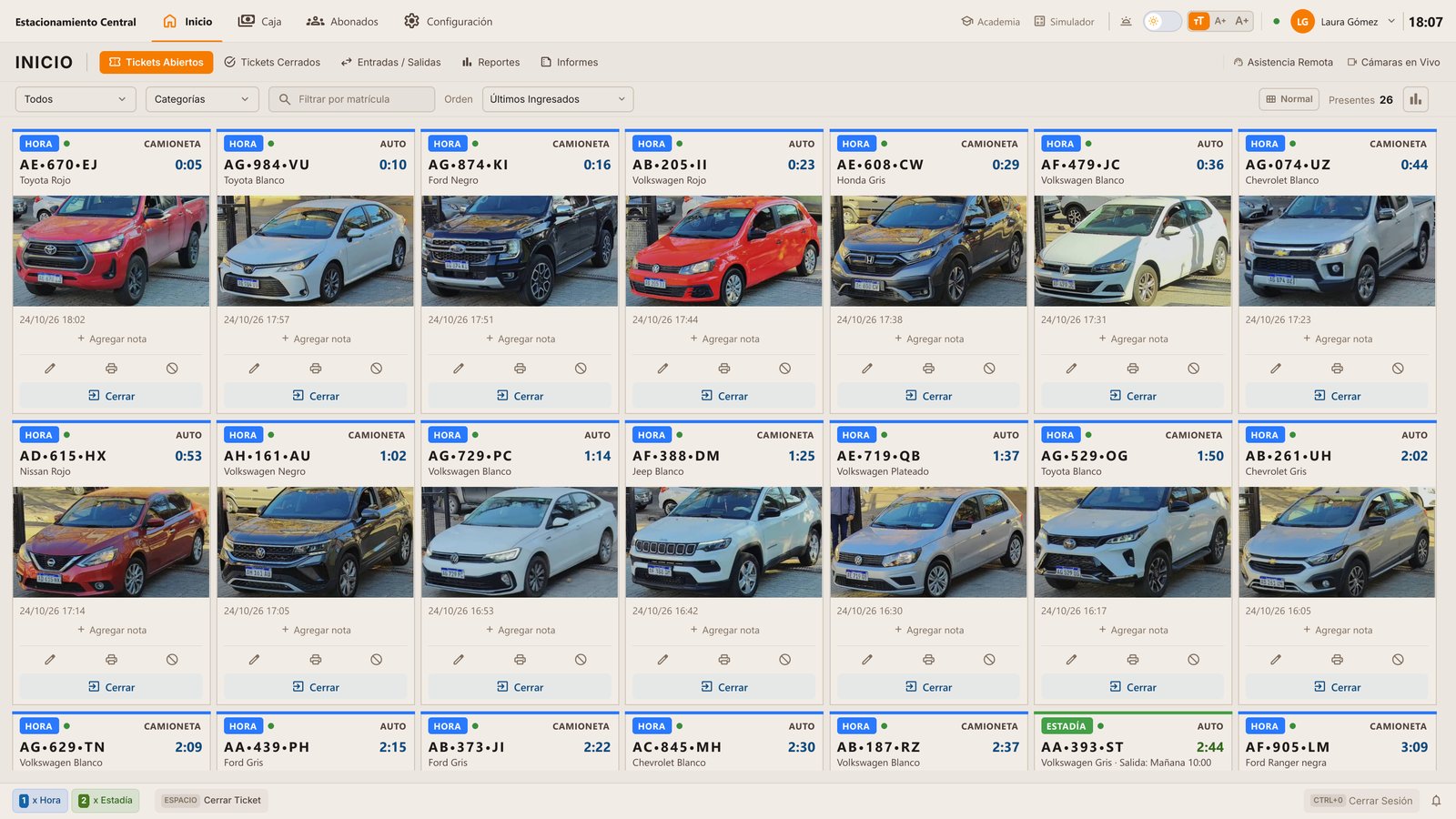The width and height of the screenshot is (1456, 819).
Task: Cancel ticket AH•161•AU with the ban icon
Action: coord(377,660)
